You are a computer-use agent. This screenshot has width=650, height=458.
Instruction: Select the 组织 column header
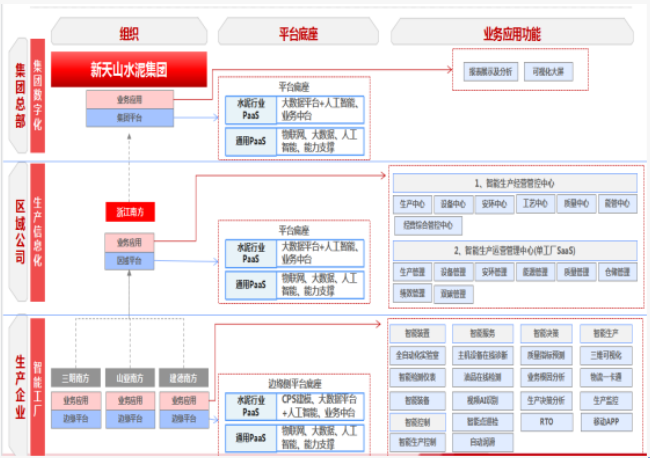[128, 34]
